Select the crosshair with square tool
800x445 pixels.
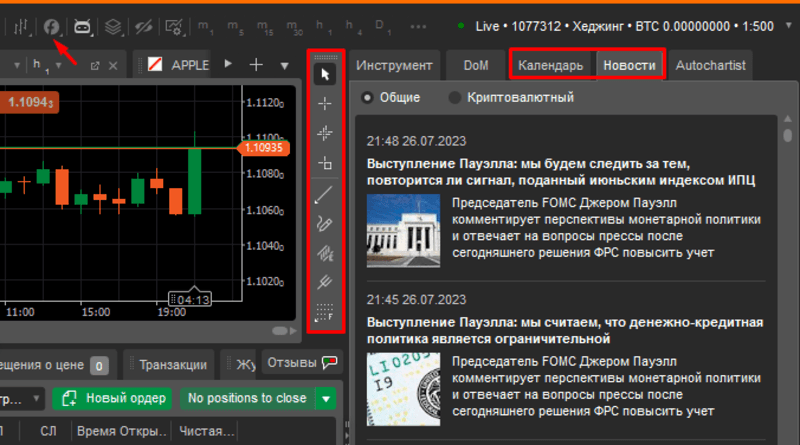click(x=325, y=163)
